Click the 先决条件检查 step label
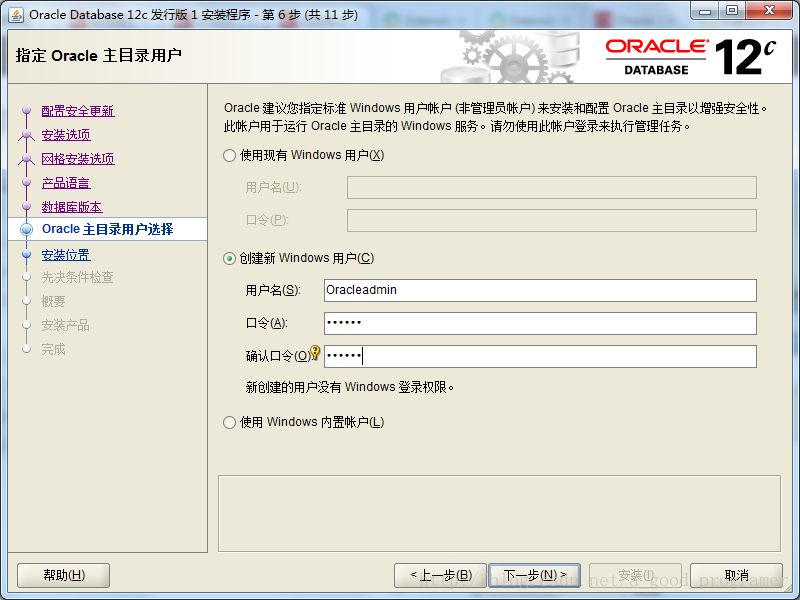This screenshot has width=800, height=600. coord(78,277)
